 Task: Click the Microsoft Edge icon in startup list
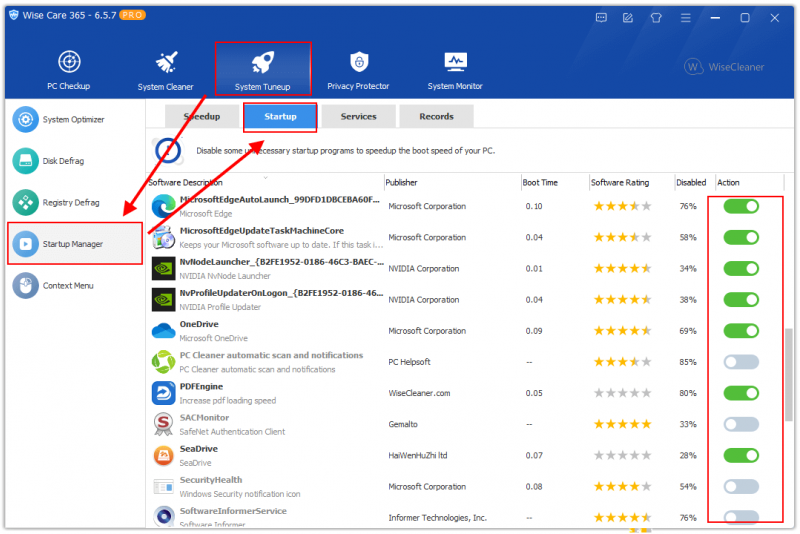pos(164,206)
